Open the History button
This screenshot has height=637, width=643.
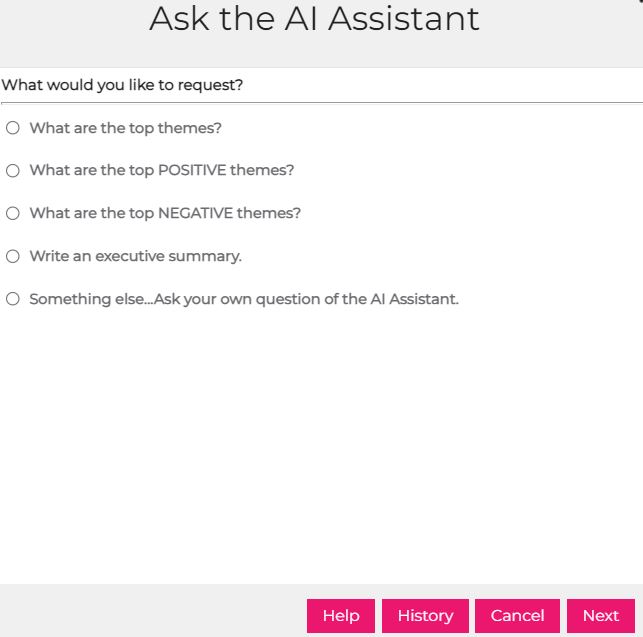tap(425, 616)
